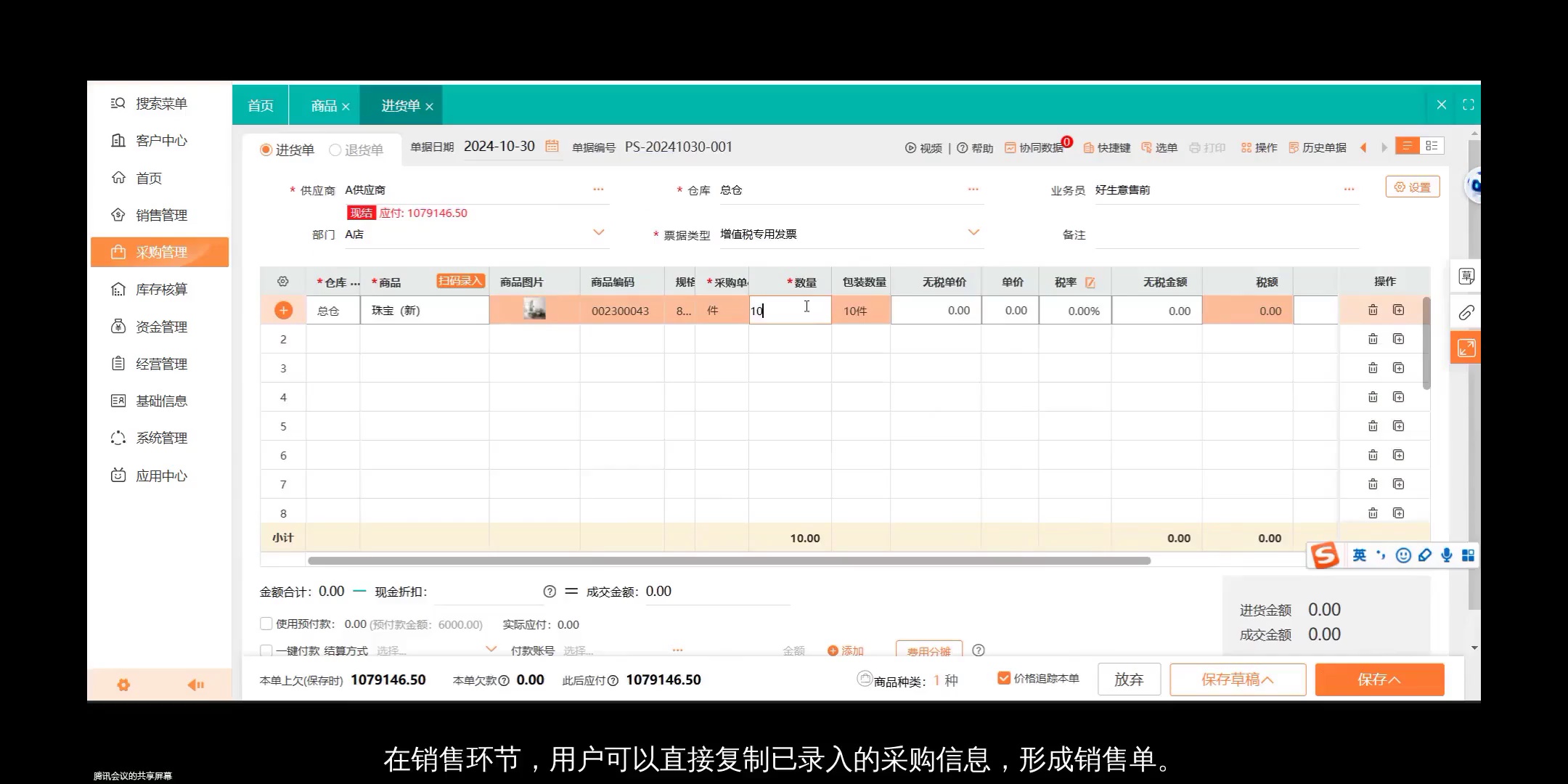The width and height of the screenshot is (1568, 784).
Task: Click the product image thumbnail
Action: [x=535, y=309]
